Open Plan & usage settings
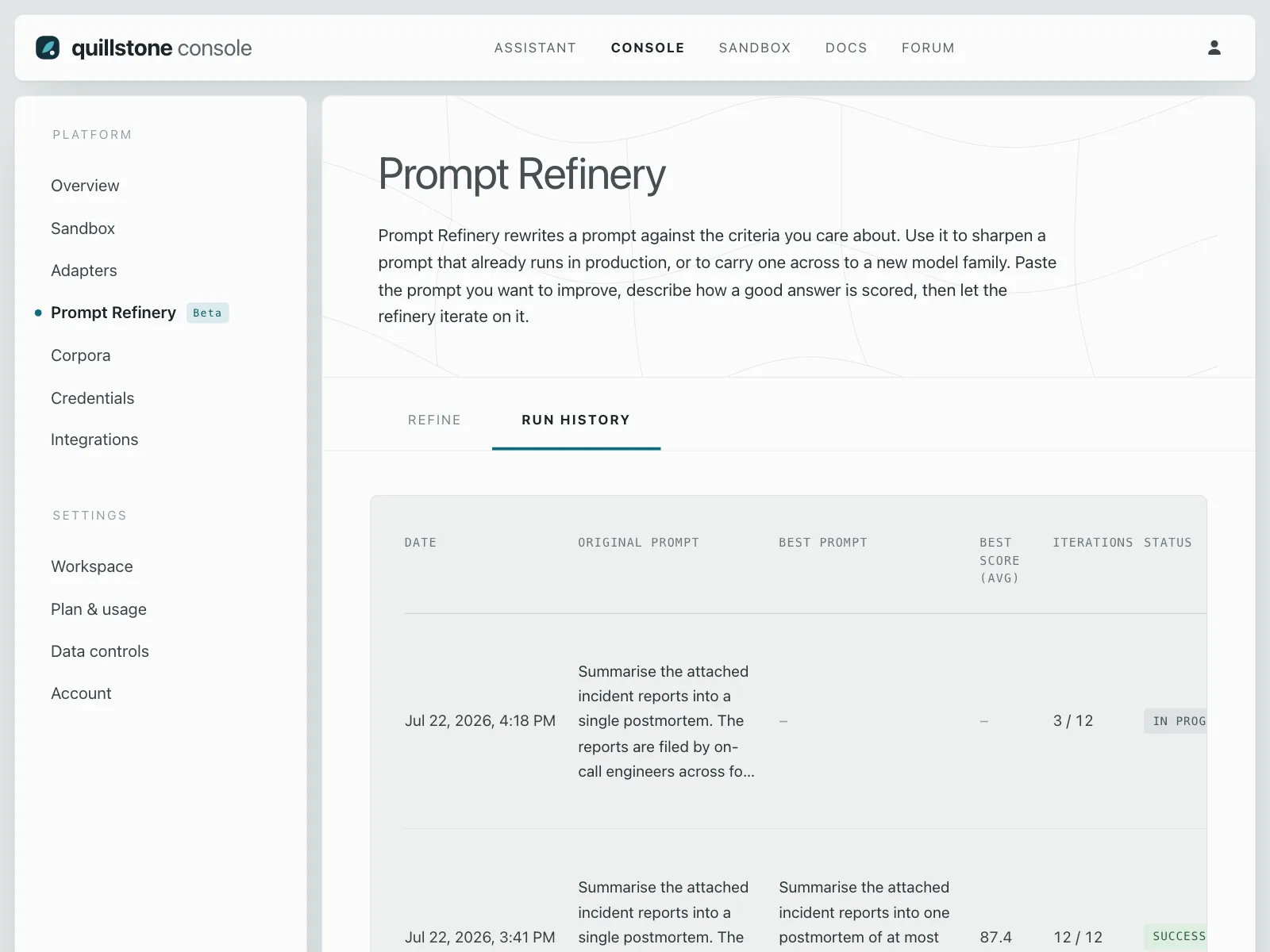This screenshot has height=952, width=1270. [98, 609]
